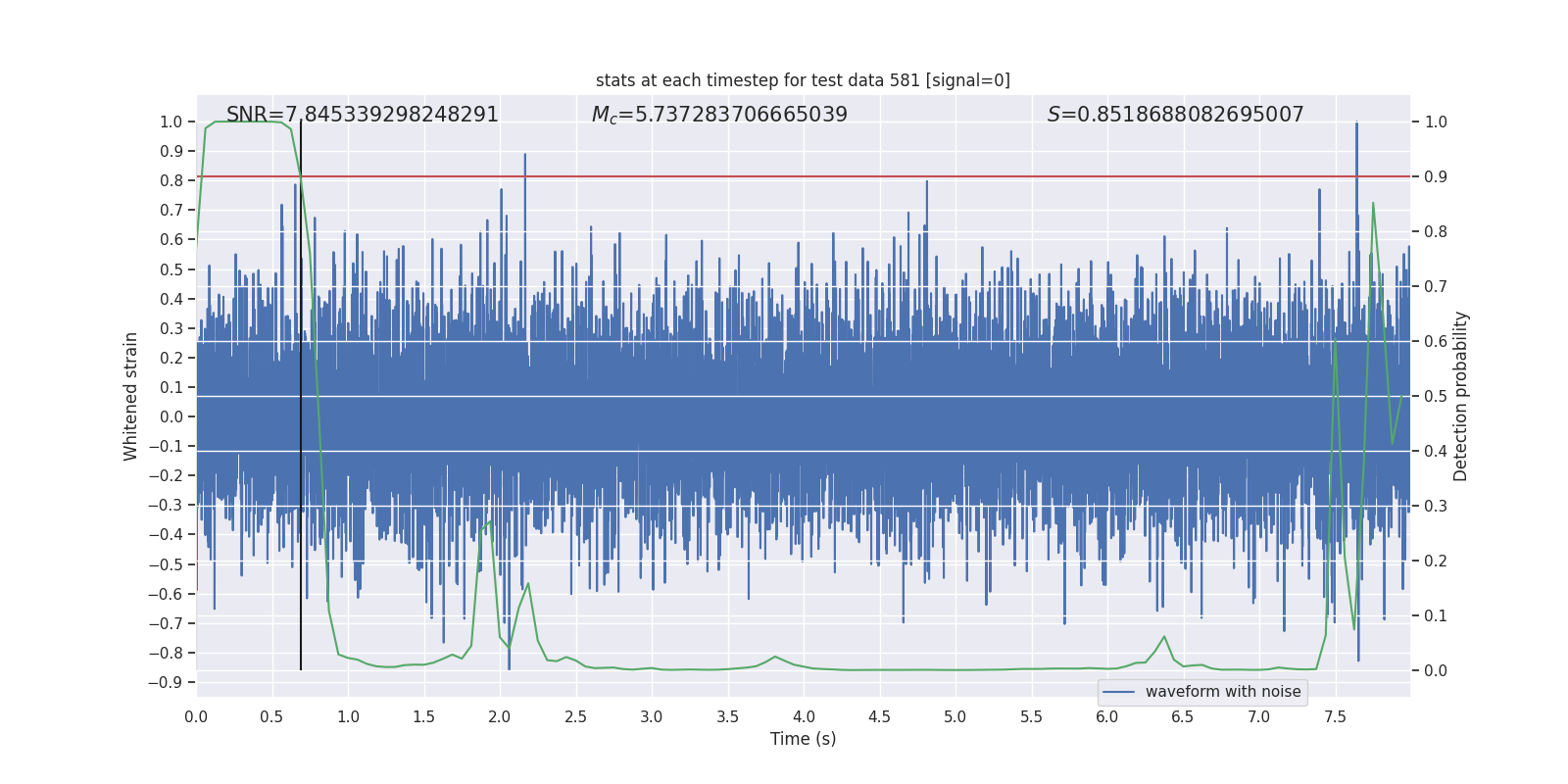The width and height of the screenshot is (1568, 784).
Task: Click the 'Whitened strain' y-axis label
Action: (131, 396)
